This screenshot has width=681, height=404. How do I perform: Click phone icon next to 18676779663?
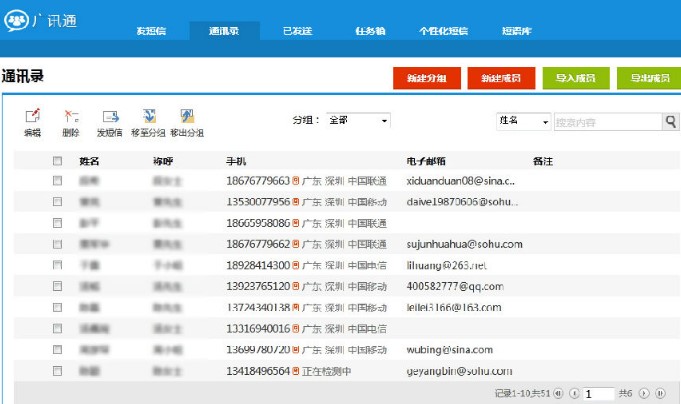(295, 181)
